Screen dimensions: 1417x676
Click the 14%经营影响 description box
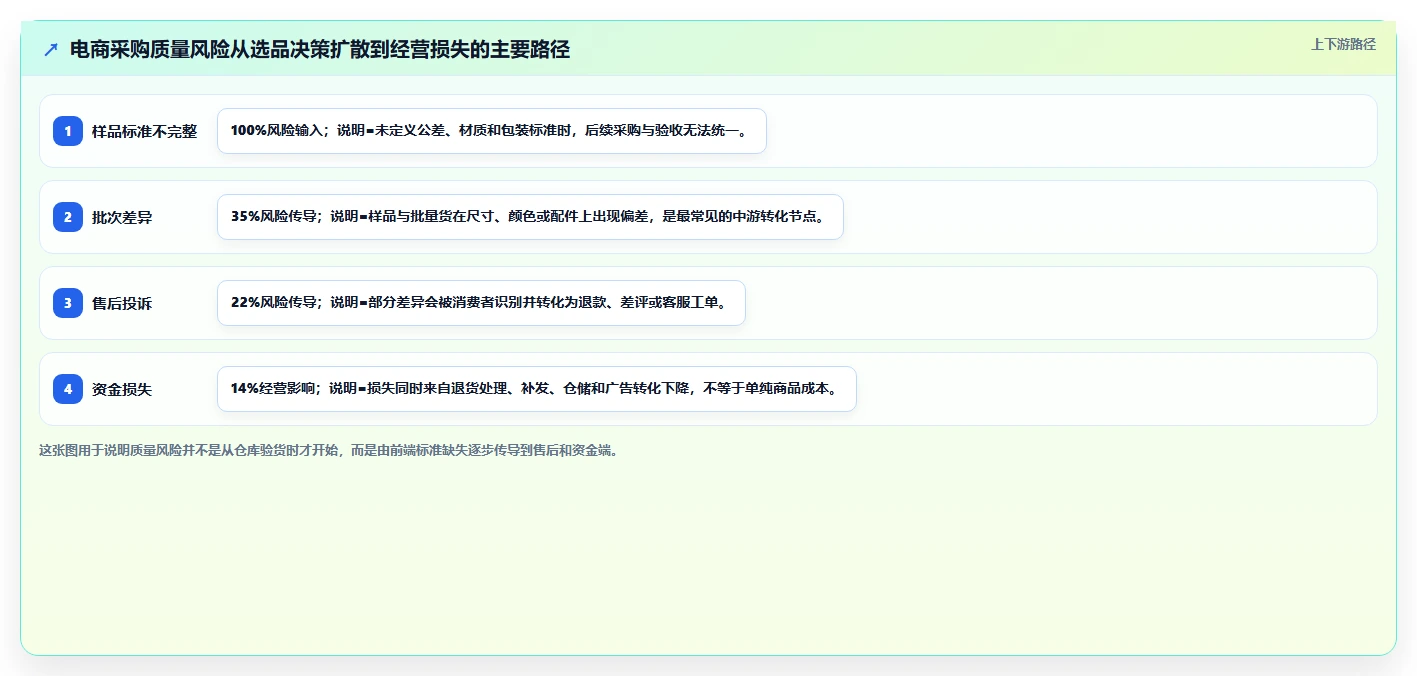[537, 389]
